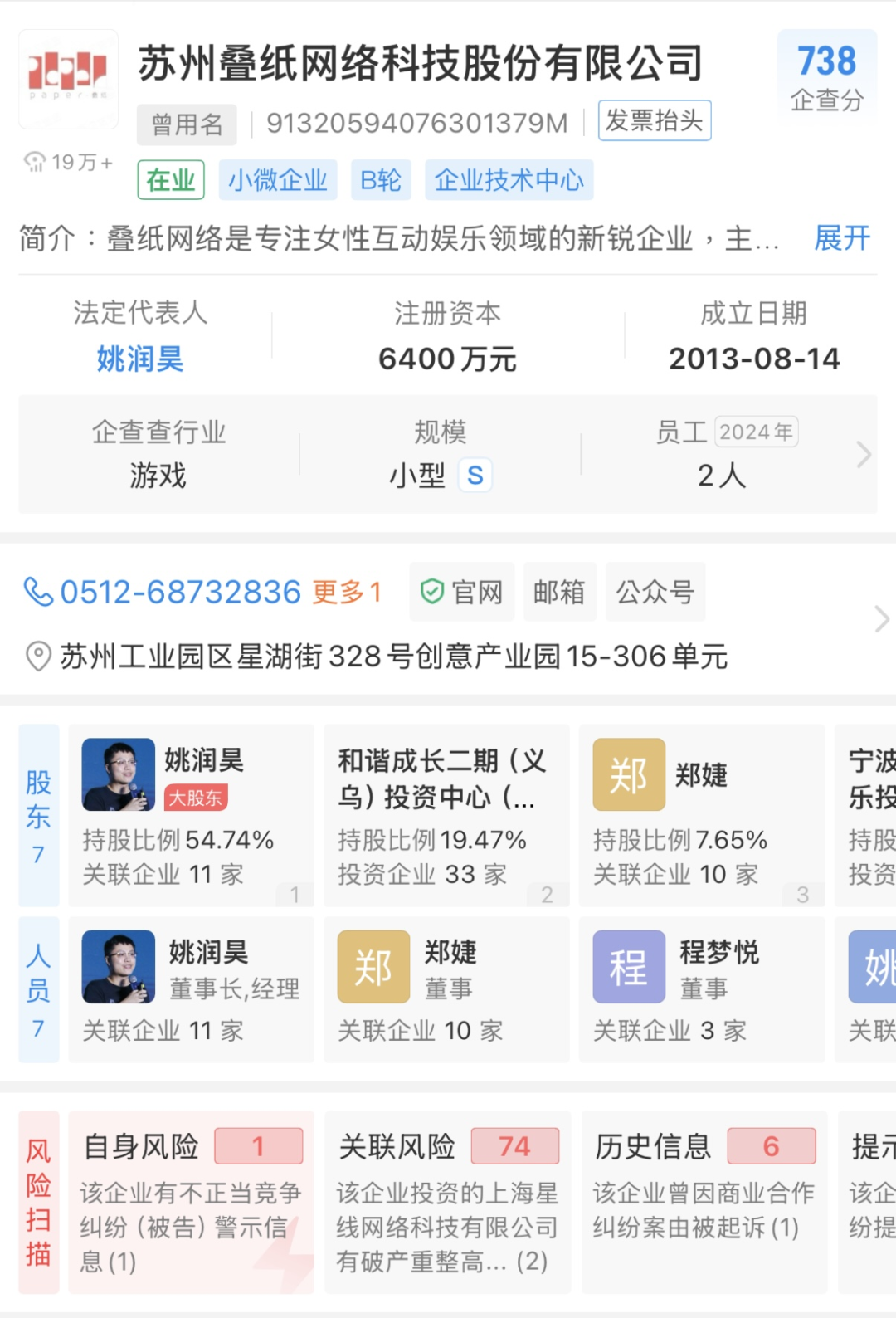Image resolution: width=896 pixels, height=1318 pixels.
Task: Tap 程梦悦's purple avatar icon
Action: (x=629, y=967)
